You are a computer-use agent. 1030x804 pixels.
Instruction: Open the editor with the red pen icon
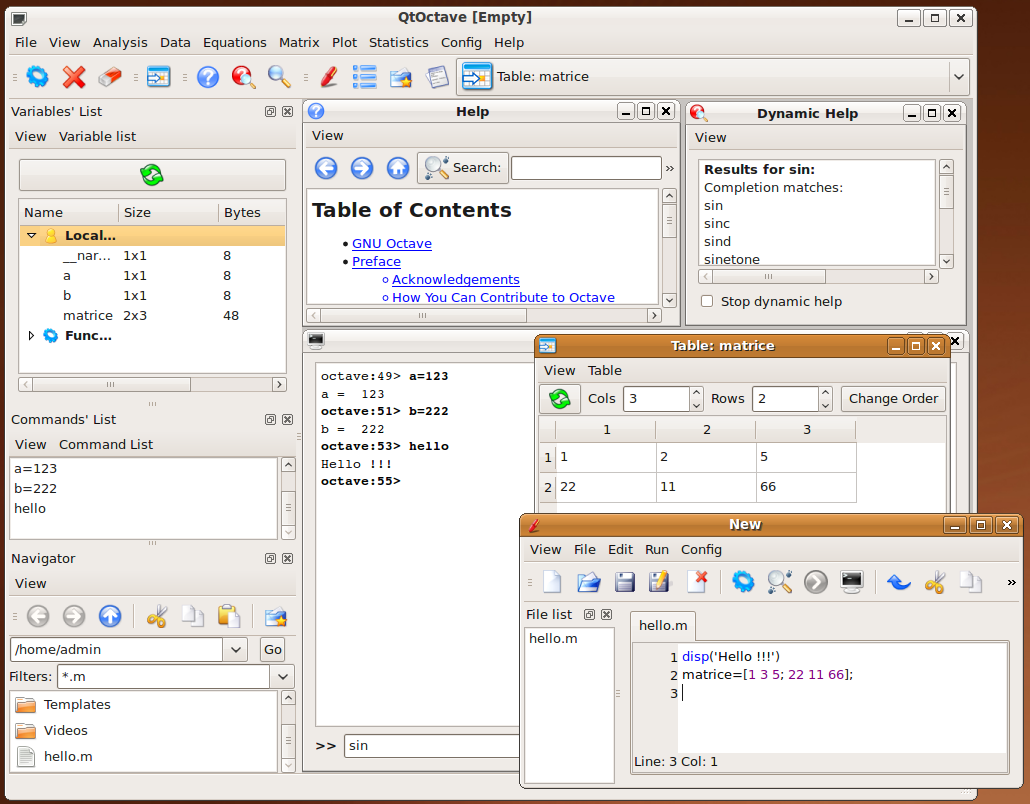tap(329, 77)
